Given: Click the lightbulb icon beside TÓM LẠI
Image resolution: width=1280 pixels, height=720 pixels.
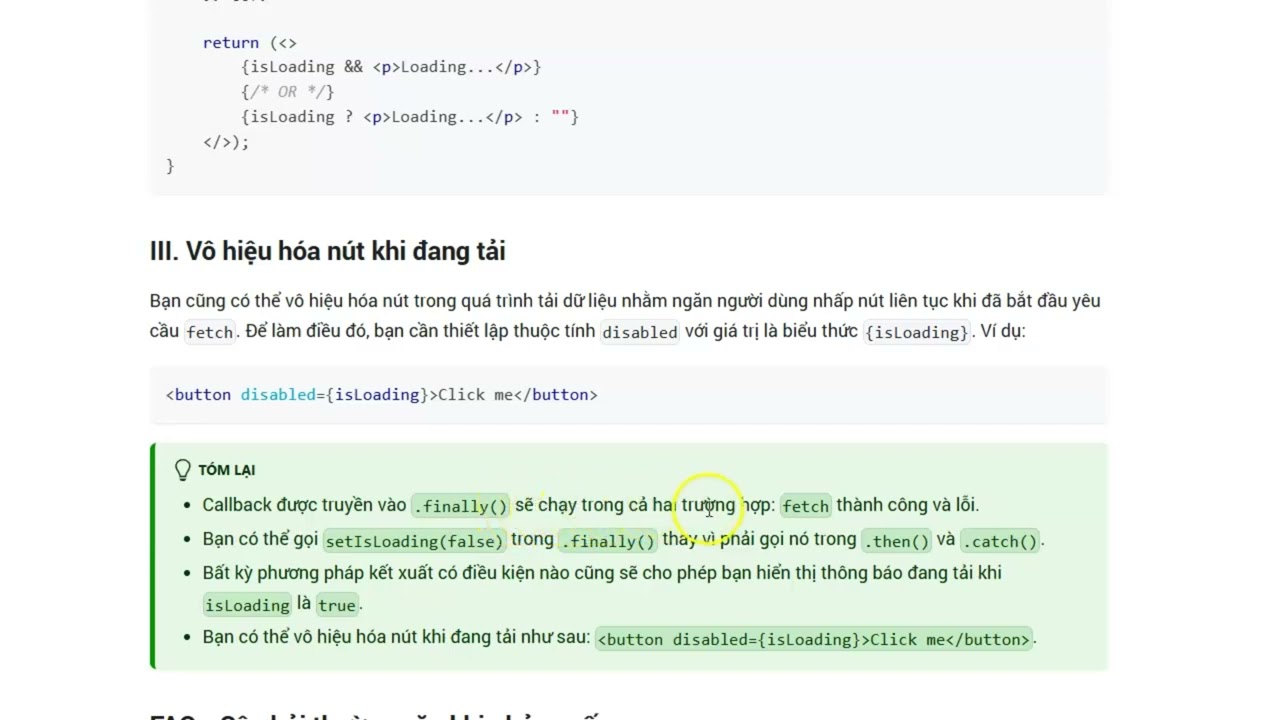Looking at the screenshot, I should coord(182,470).
